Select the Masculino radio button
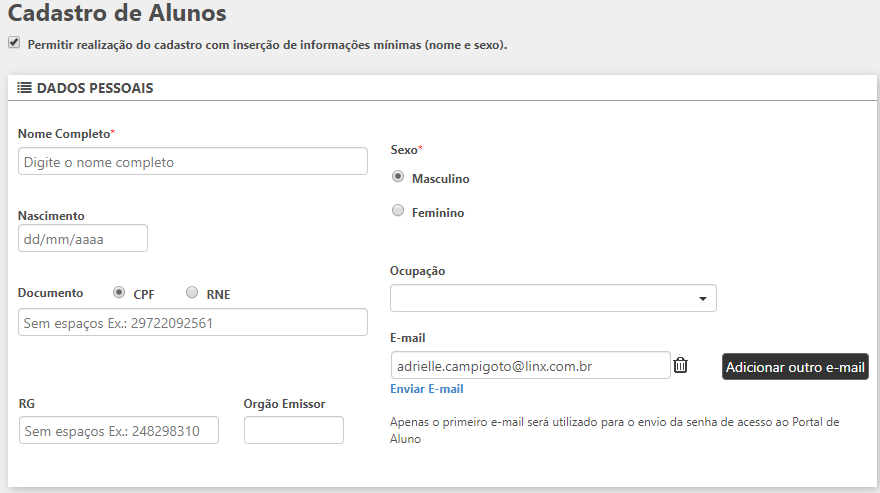 pos(398,177)
